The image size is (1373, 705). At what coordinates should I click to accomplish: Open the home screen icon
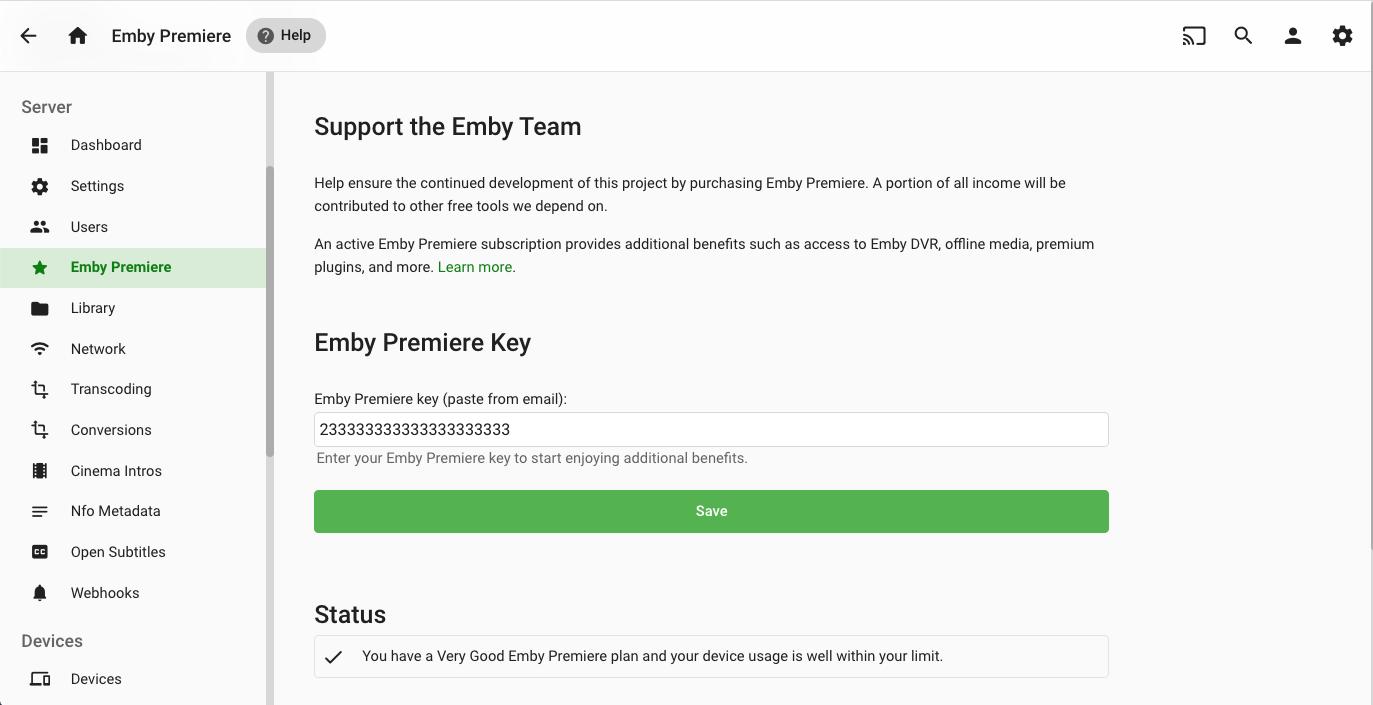[x=78, y=36]
